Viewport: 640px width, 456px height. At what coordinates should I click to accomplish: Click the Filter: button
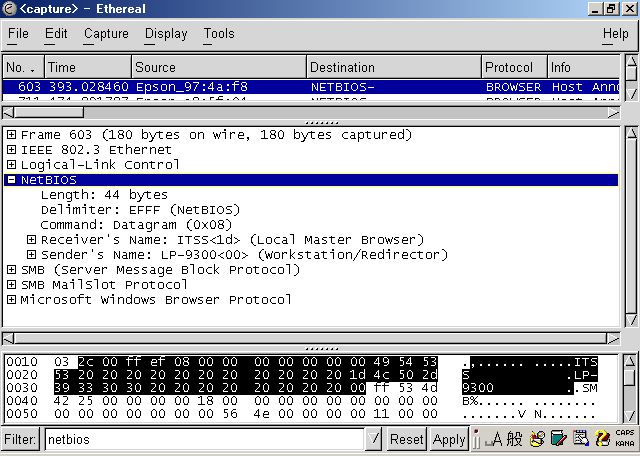[x=20, y=439]
